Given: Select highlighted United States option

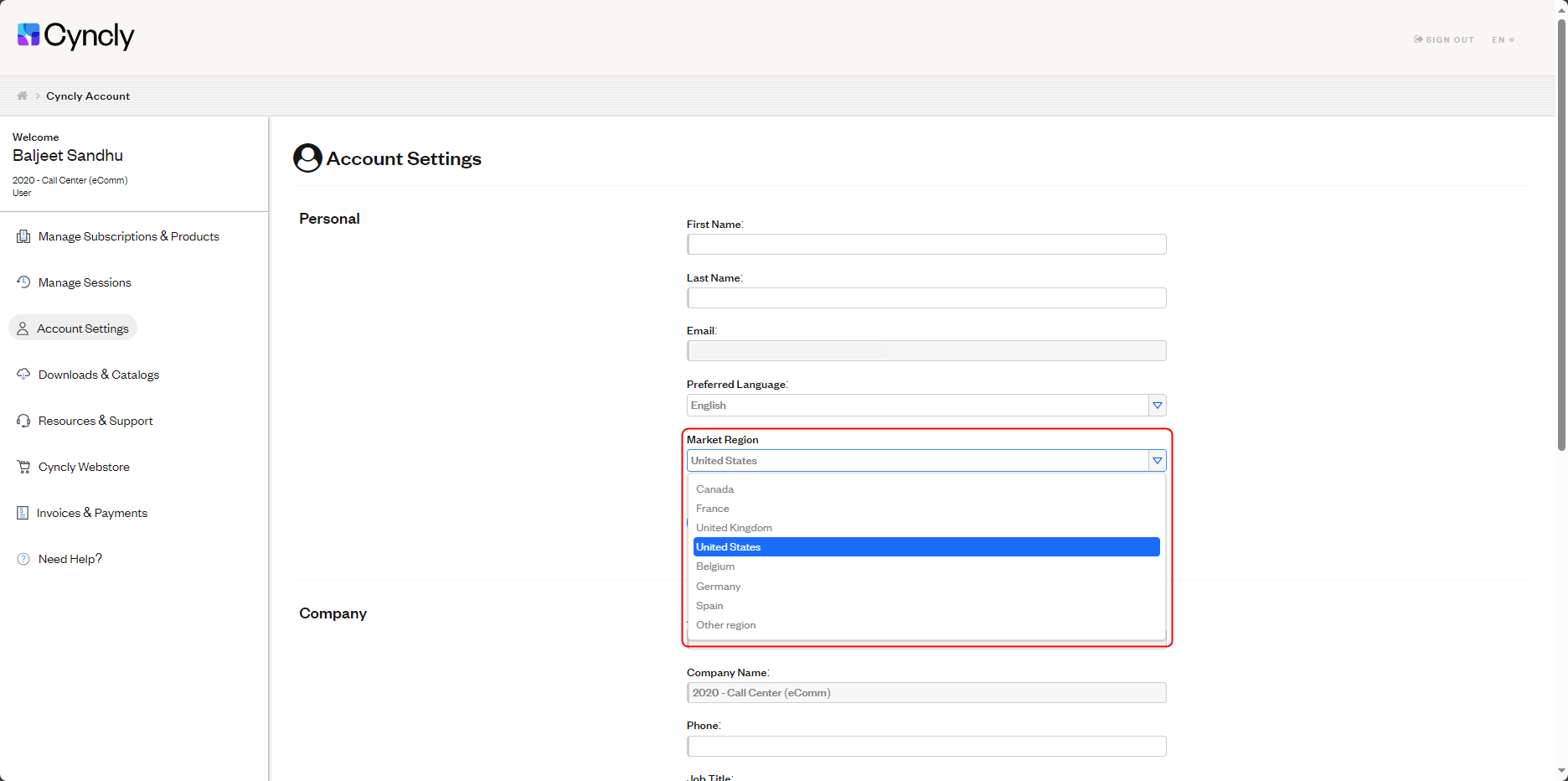Looking at the screenshot, I should tap(926, 546).
